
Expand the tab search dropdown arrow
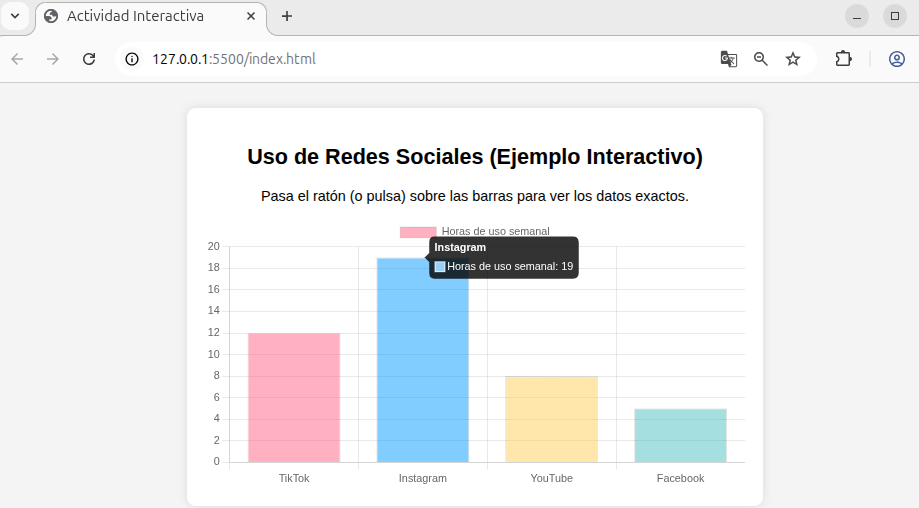15,16
